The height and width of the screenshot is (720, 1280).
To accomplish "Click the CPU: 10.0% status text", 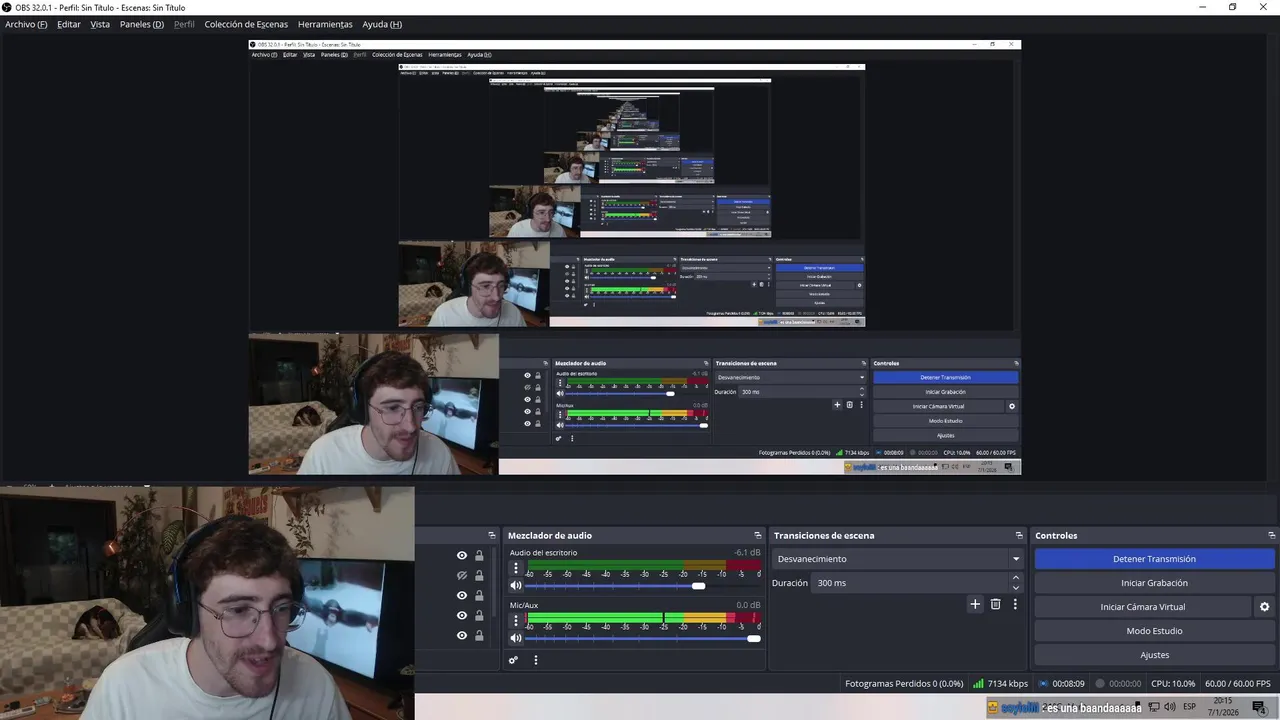I will click(1173, 684).
